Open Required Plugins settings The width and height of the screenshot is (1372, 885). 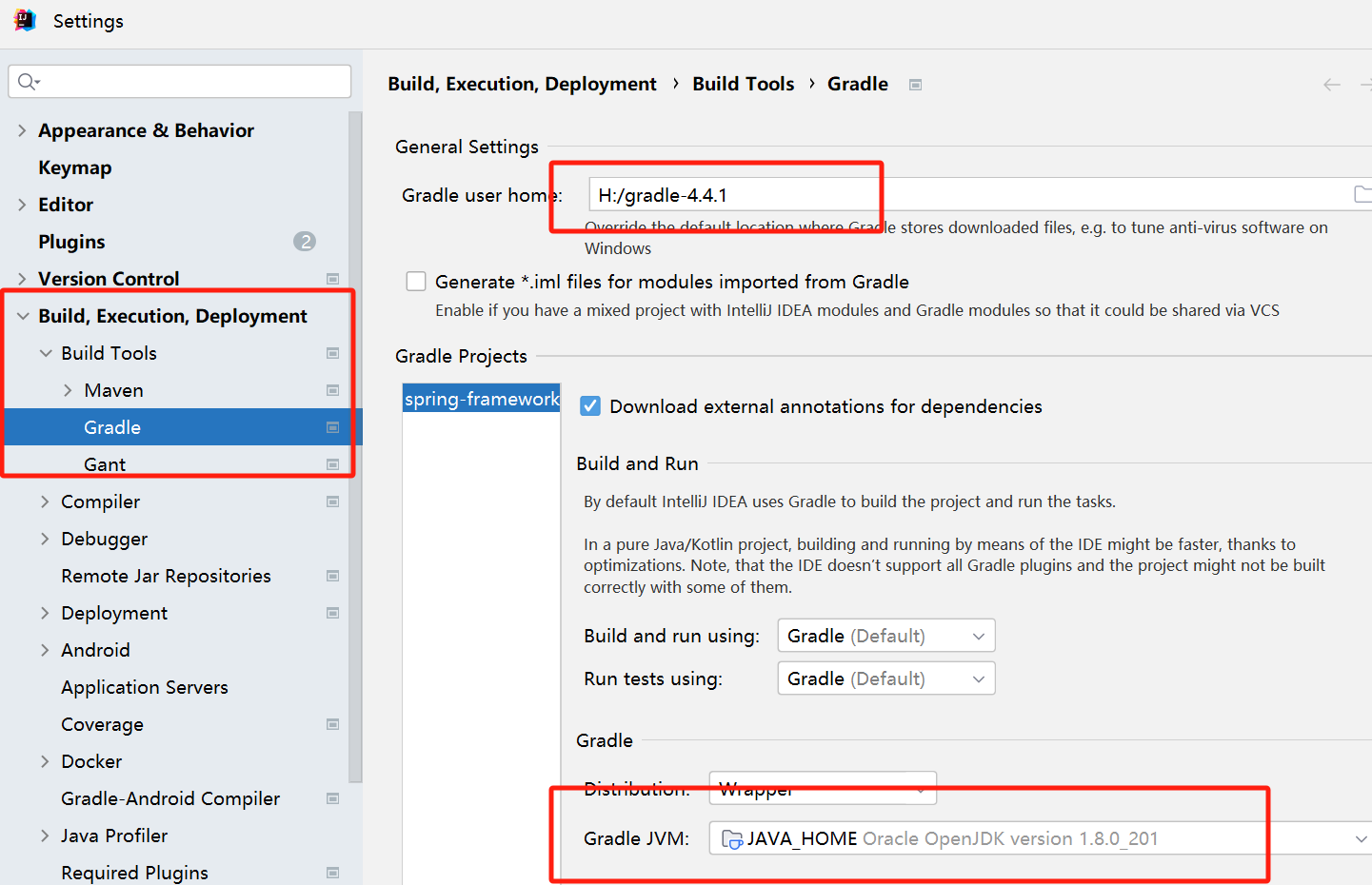point(134,873)
